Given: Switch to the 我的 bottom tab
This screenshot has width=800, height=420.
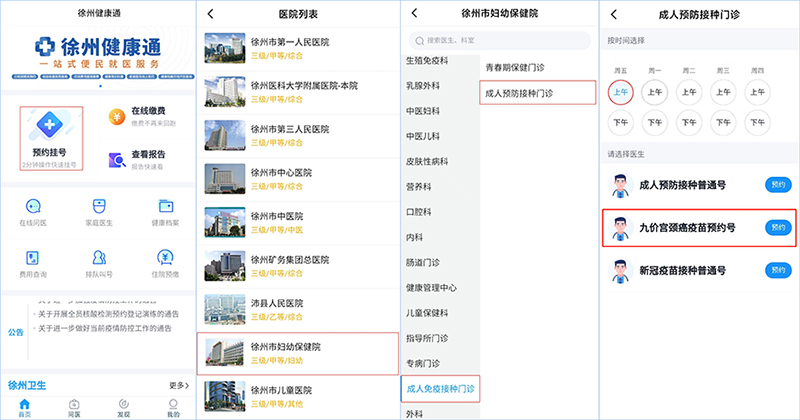Looking at the screenshot, I should [x=172, y=407].
